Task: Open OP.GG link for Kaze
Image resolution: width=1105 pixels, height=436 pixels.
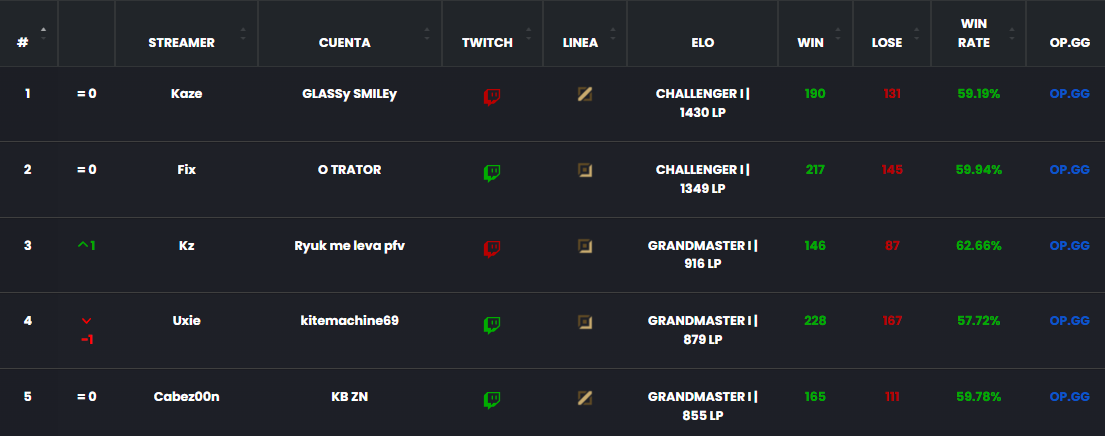Action: coord(1069,94)
